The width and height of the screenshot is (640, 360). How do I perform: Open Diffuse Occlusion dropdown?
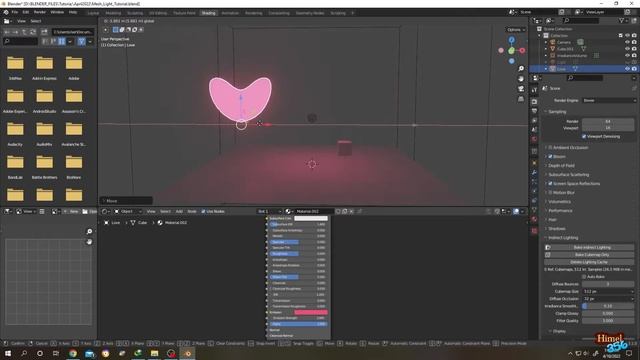point(608,299)
